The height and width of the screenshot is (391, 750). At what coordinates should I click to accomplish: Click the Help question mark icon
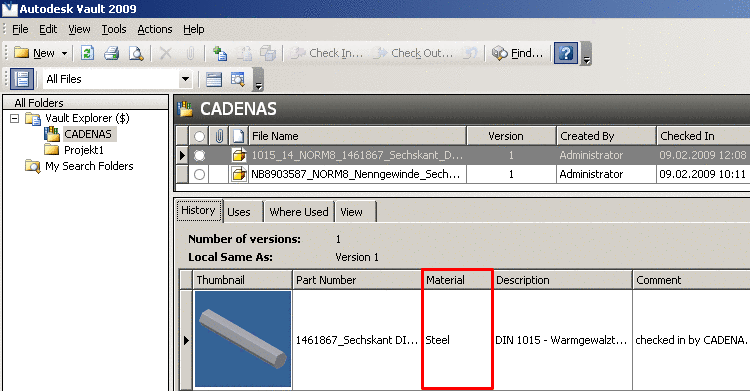pos(566,53)
